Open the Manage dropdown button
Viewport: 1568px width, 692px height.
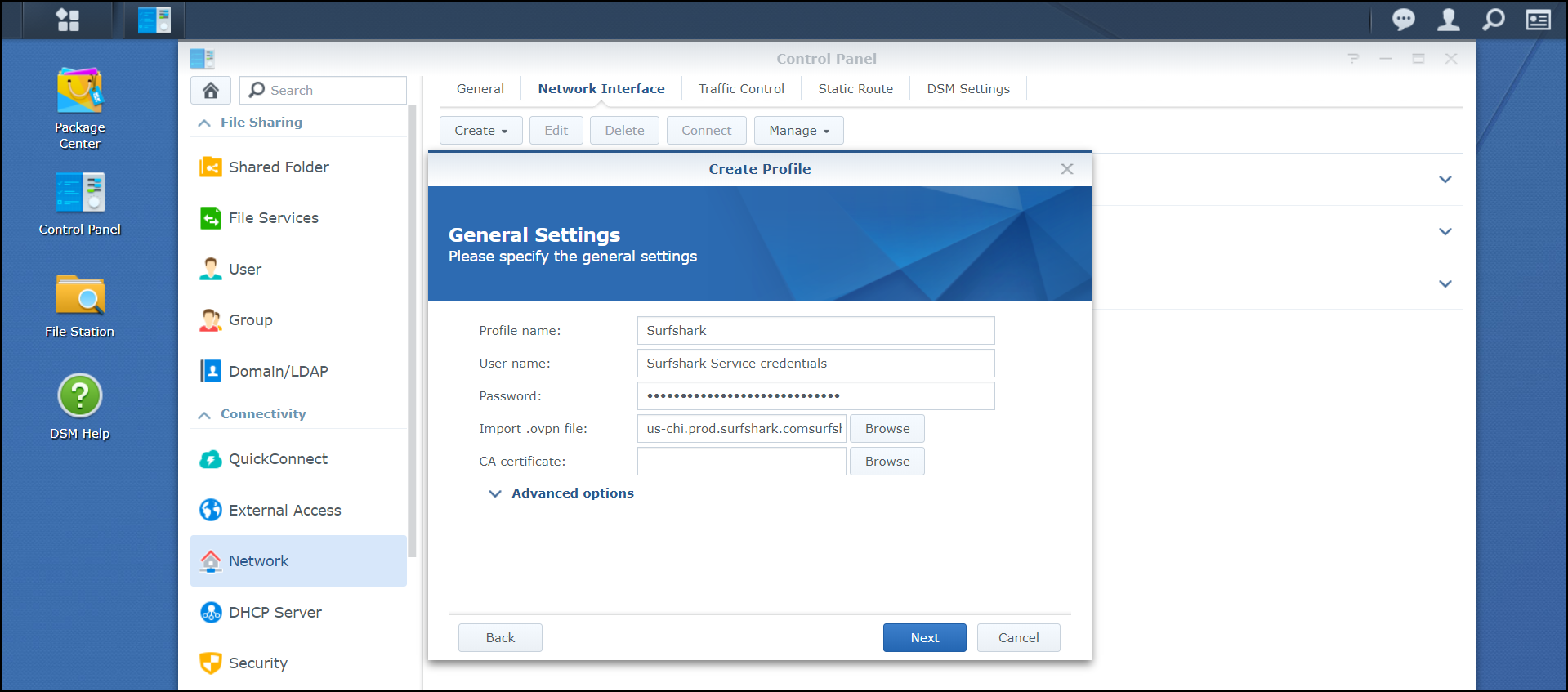click(x=799, y=131)
